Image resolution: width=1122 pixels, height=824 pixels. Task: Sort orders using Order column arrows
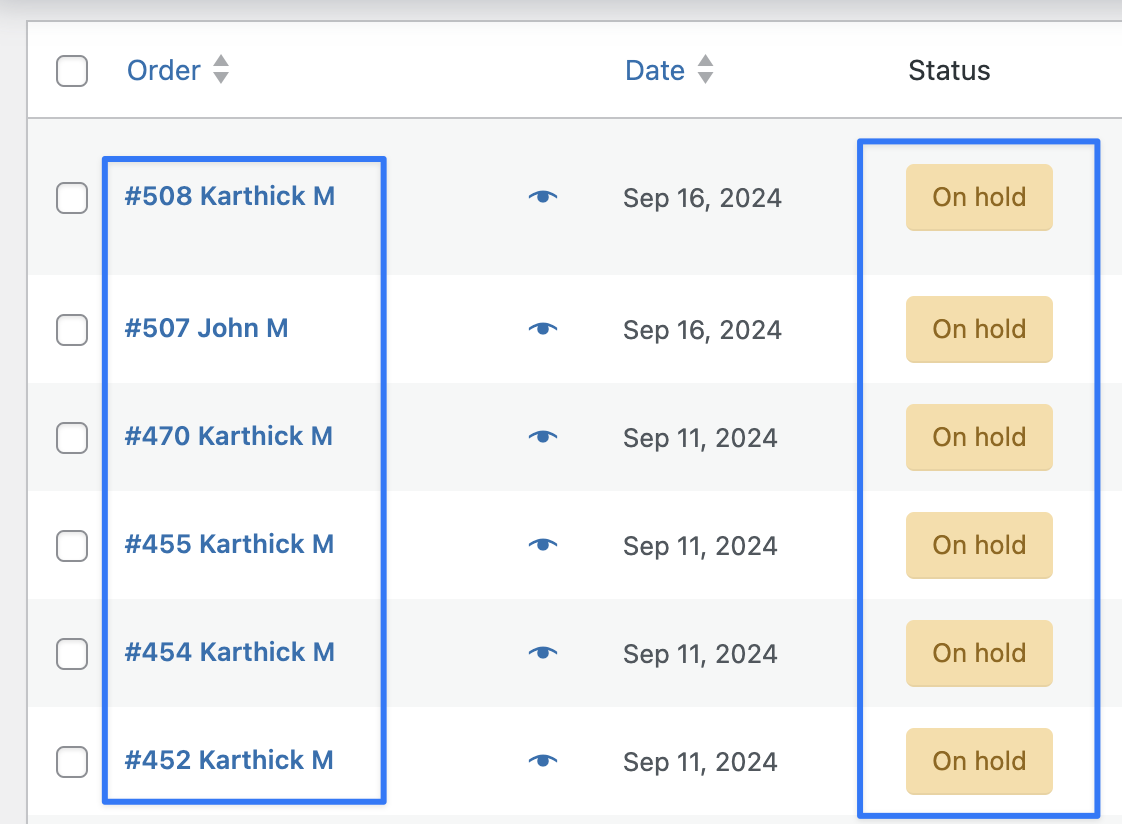221,69
